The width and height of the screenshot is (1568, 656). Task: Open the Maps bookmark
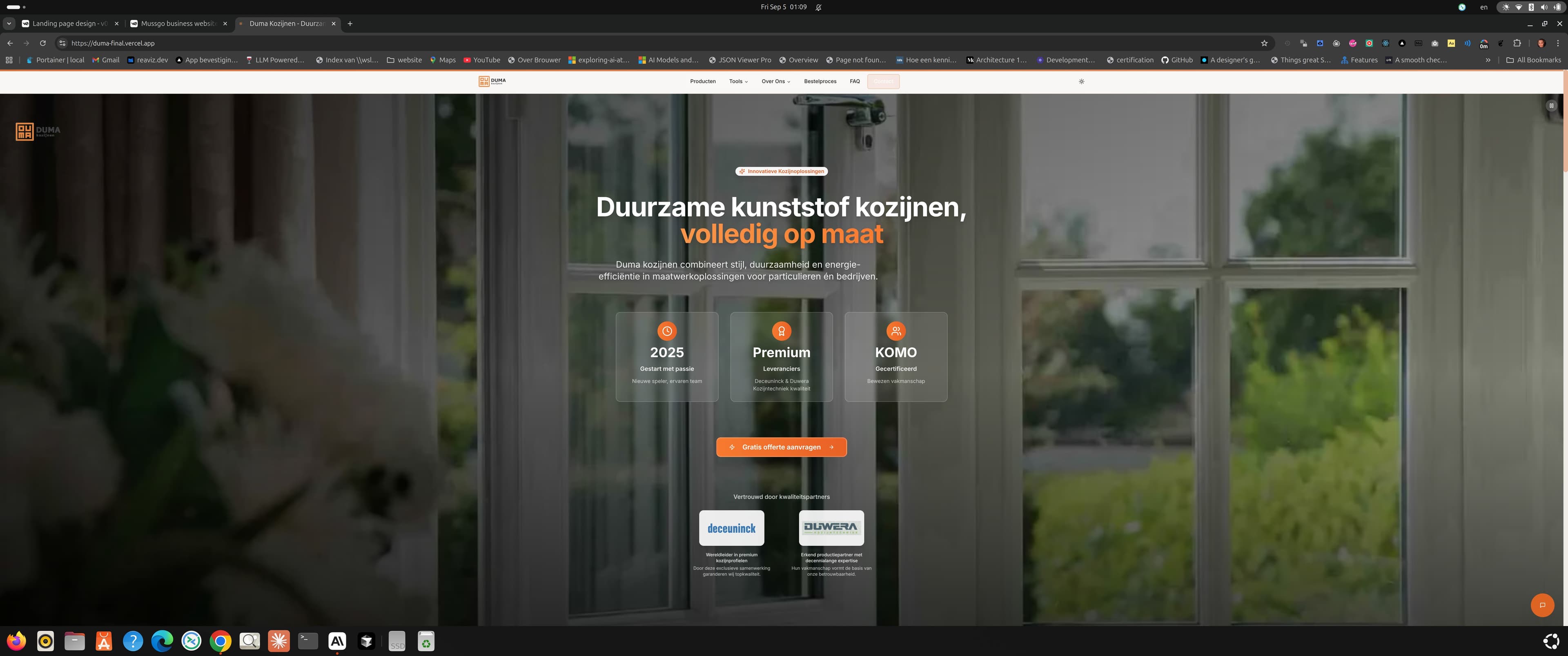point(443,60)
